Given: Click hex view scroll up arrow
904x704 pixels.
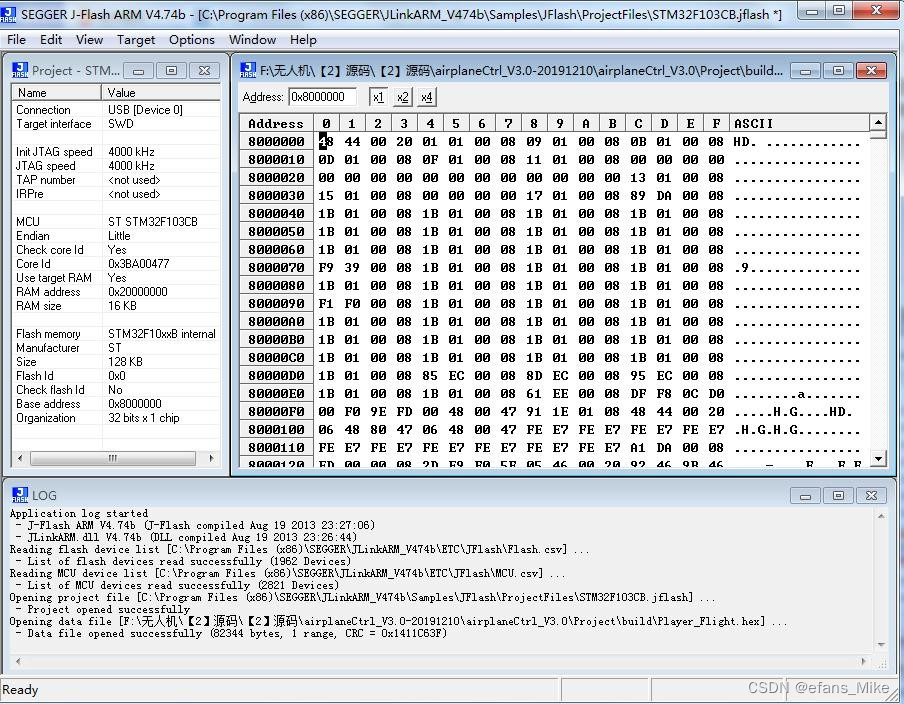Looking at the screenshot, I should (x=877, y=122).
